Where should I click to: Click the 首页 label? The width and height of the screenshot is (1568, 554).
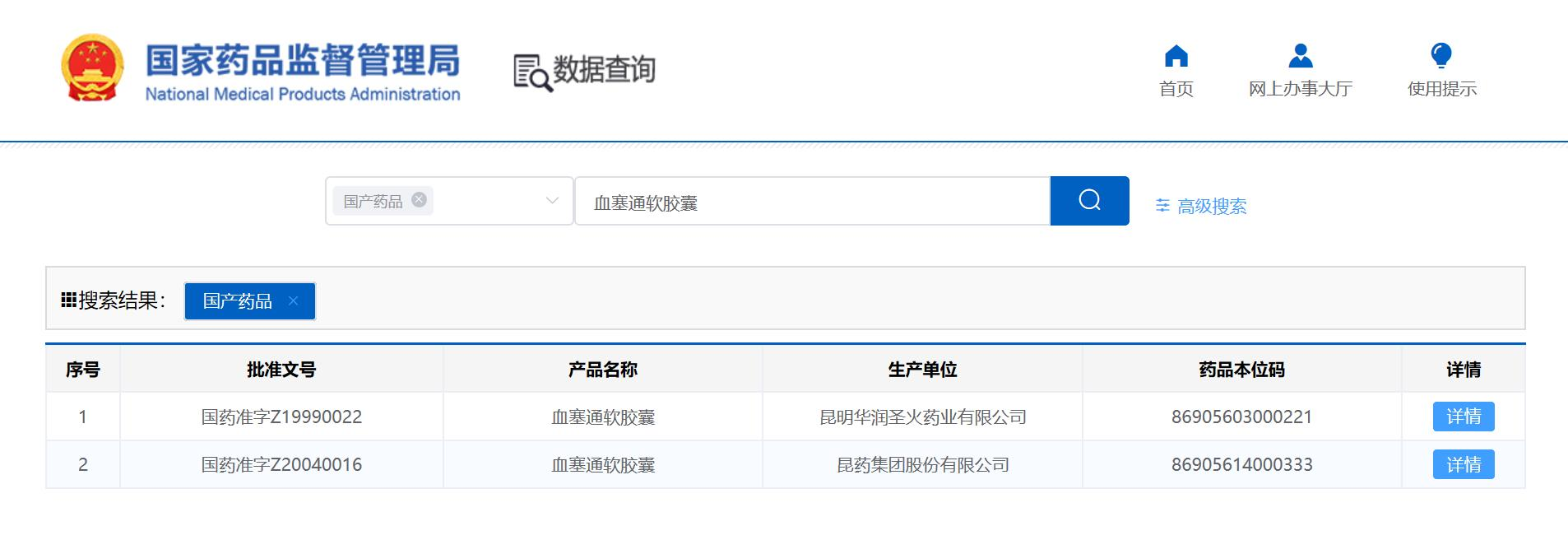[1176, 89]
